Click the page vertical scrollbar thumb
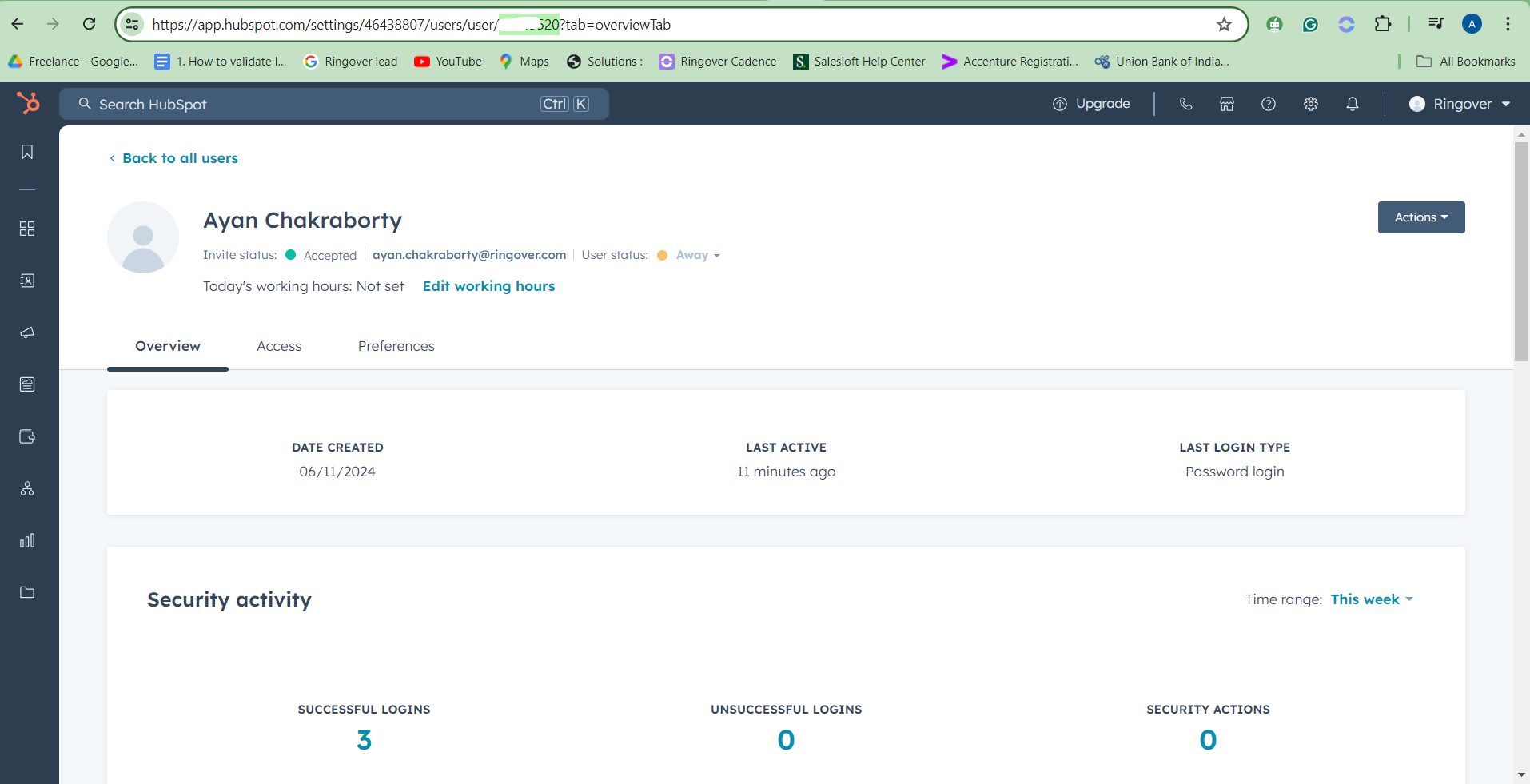 point(1521,252)
